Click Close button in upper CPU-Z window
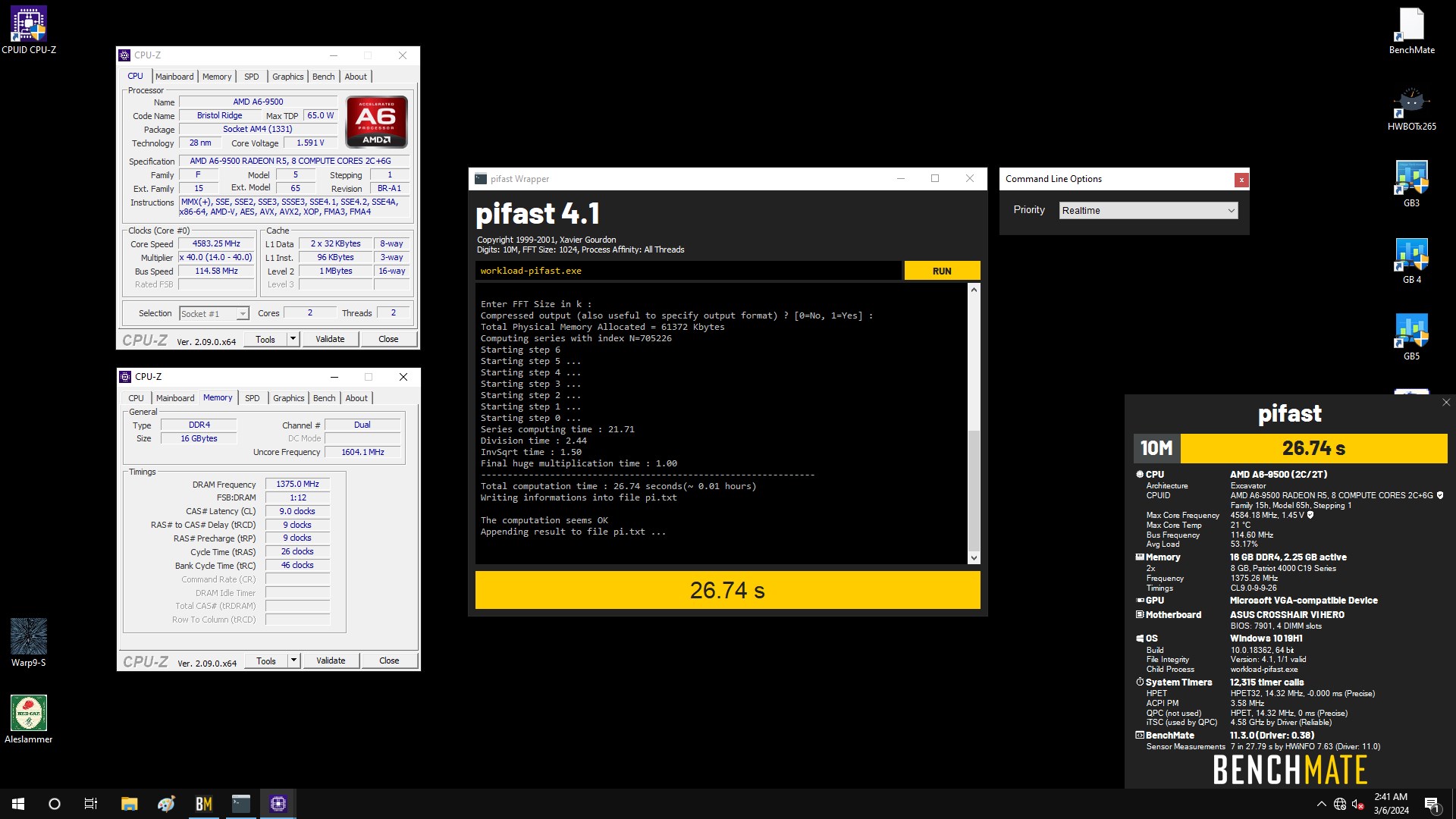This screenshot has width=1456, height=819. (x=388, y=339)
